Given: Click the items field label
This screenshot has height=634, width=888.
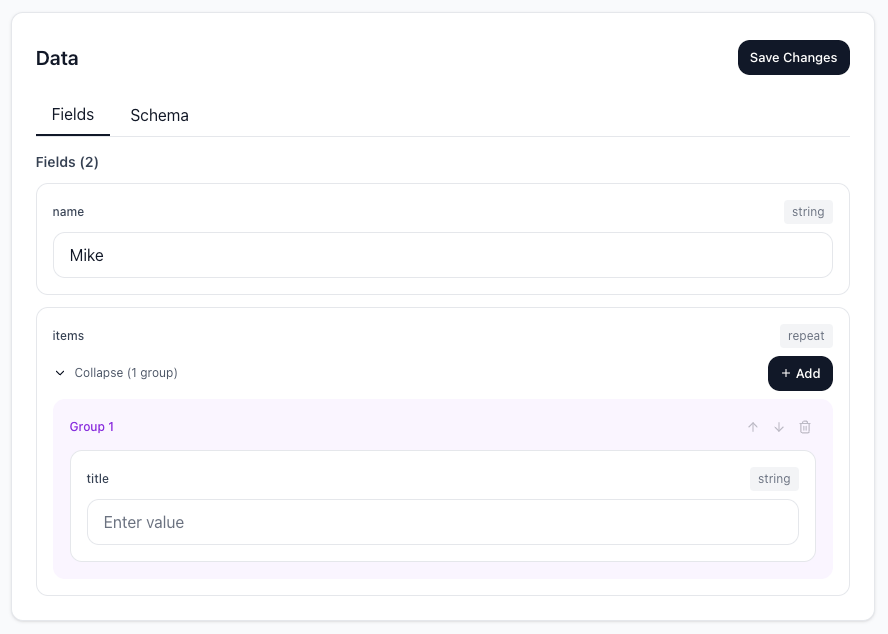Looking at the screenshot, I should [x=68, y=336].
